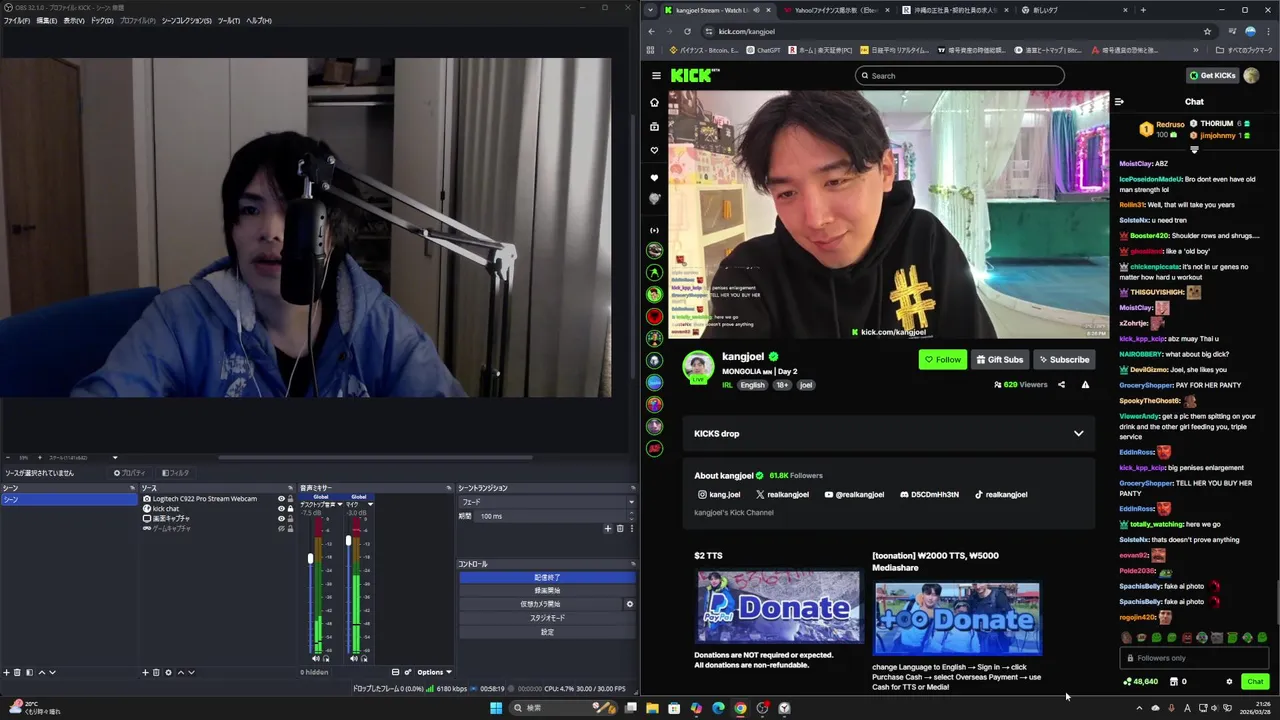This screenshot has width=1280, height=720.
Task: Open ツール menu in OBS
Action: click(x=228, y=20)
